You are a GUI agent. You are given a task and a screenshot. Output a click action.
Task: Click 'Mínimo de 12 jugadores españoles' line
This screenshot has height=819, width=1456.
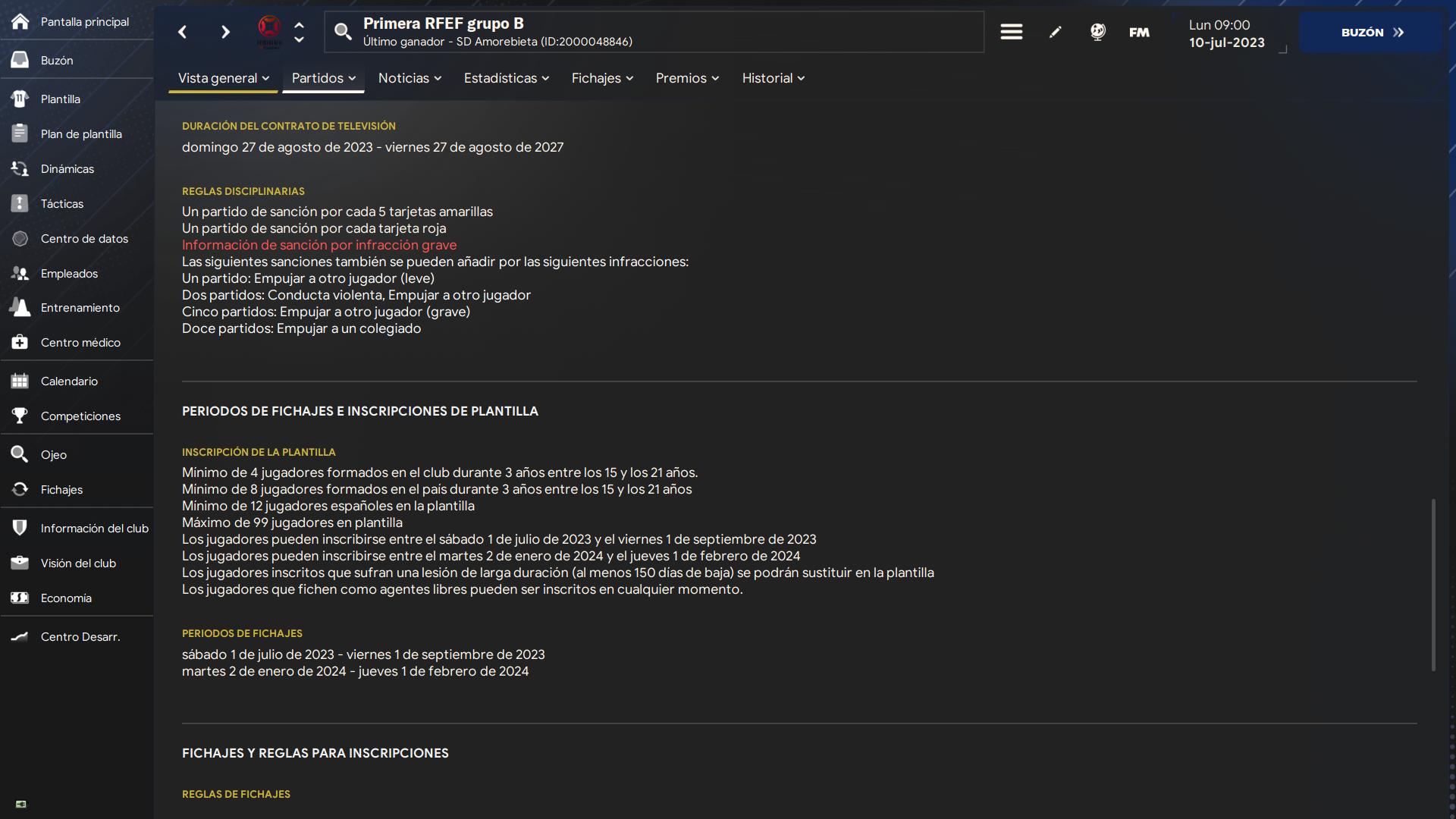point(328,506)
